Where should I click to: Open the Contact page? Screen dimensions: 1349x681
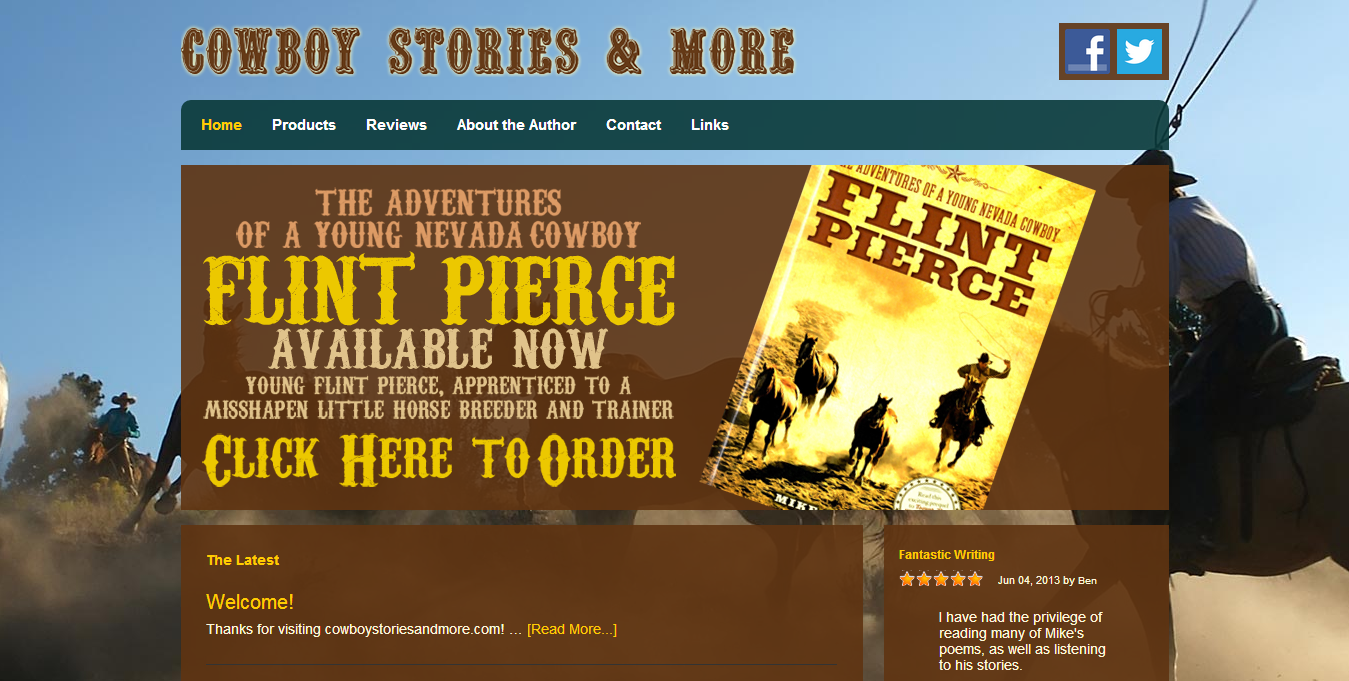633,125
